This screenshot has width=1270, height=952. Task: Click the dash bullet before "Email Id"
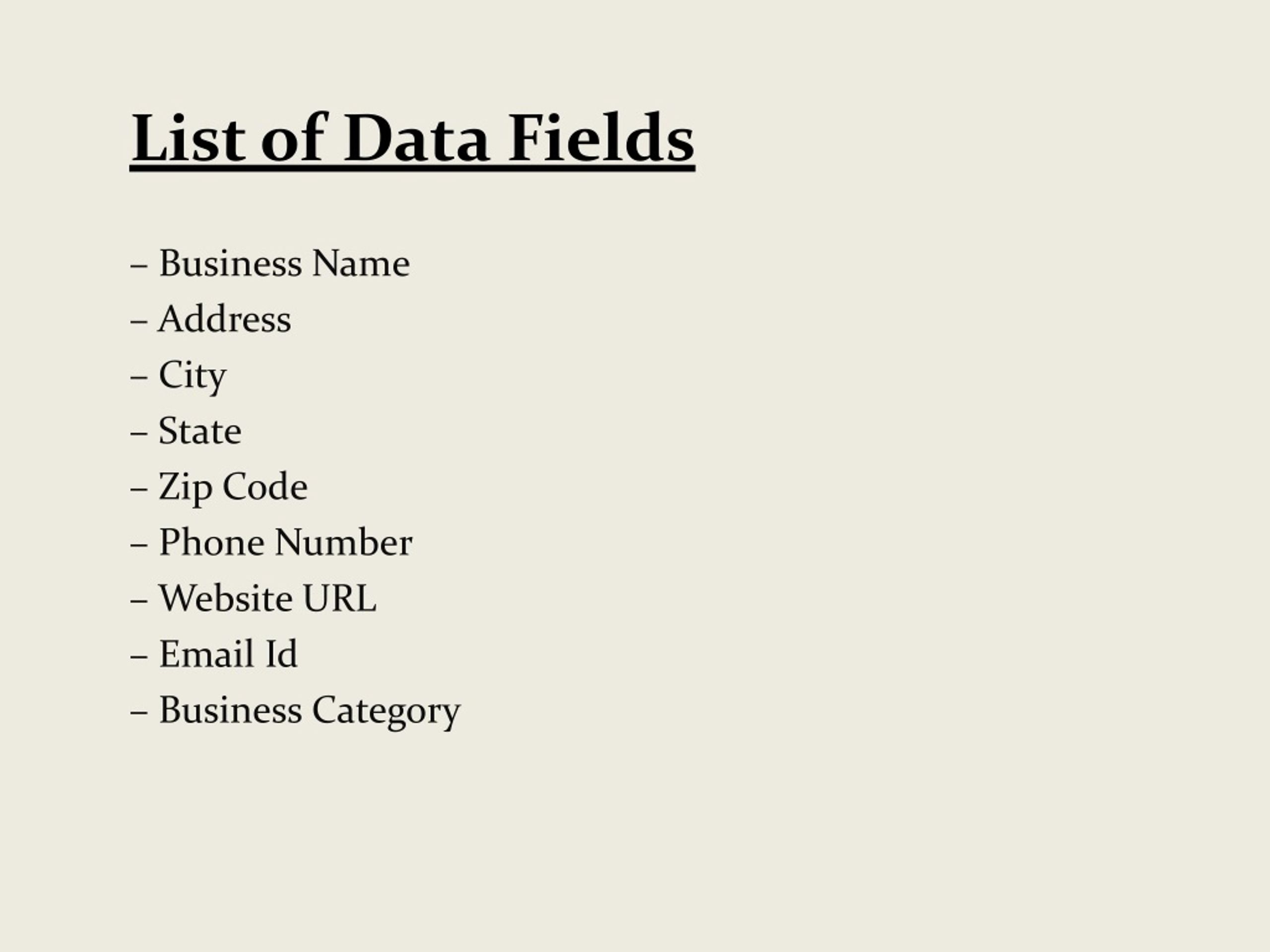139,655
